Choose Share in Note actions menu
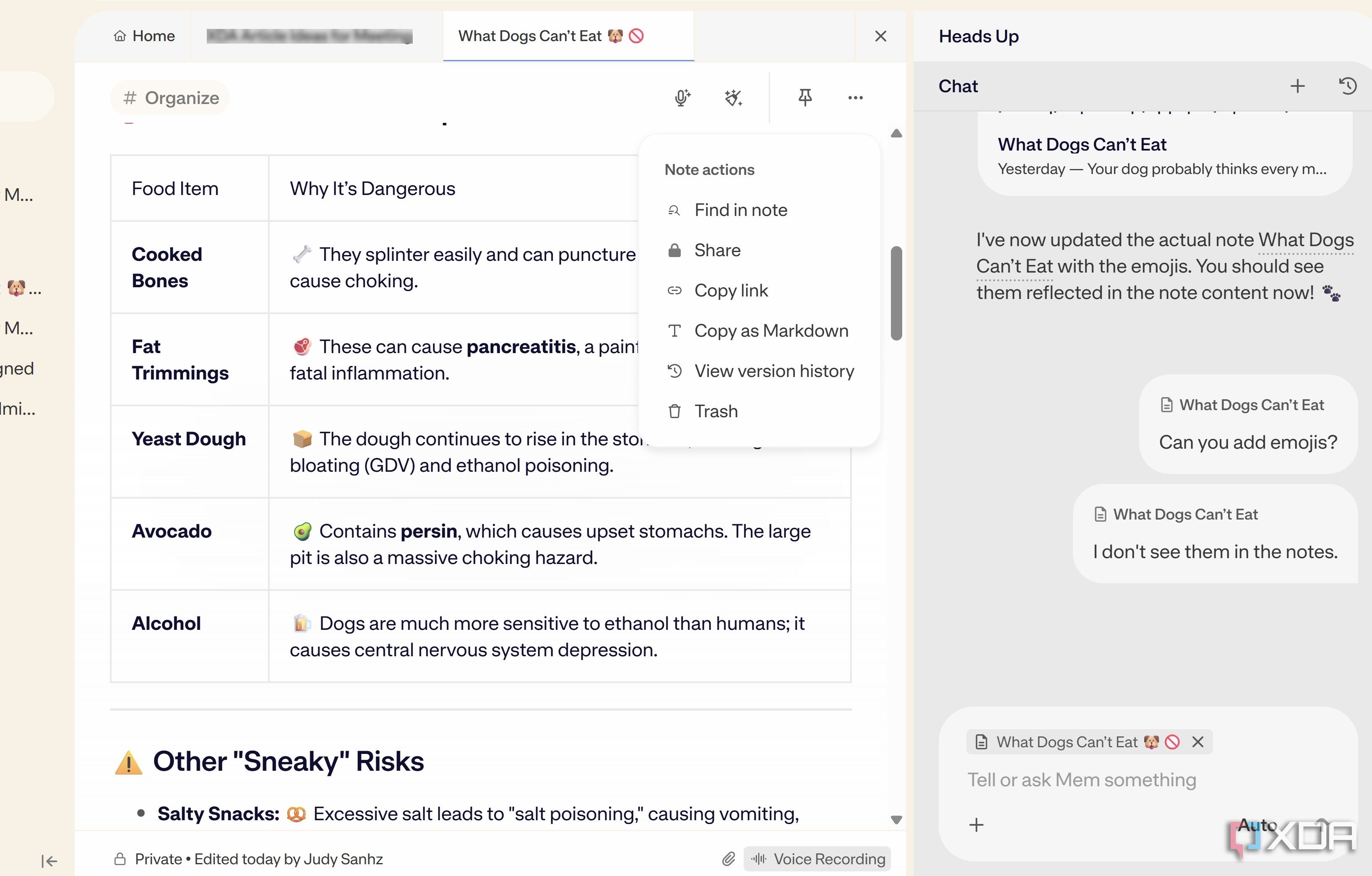The width and height of the screenshot is (1372, 876). (x=759, y=250)
